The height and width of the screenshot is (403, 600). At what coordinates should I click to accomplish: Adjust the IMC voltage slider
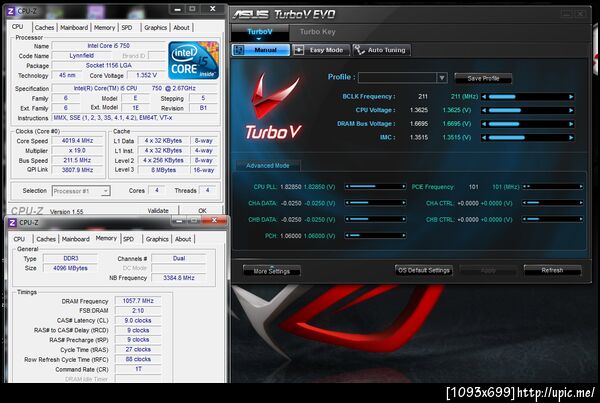pos(528,138)
